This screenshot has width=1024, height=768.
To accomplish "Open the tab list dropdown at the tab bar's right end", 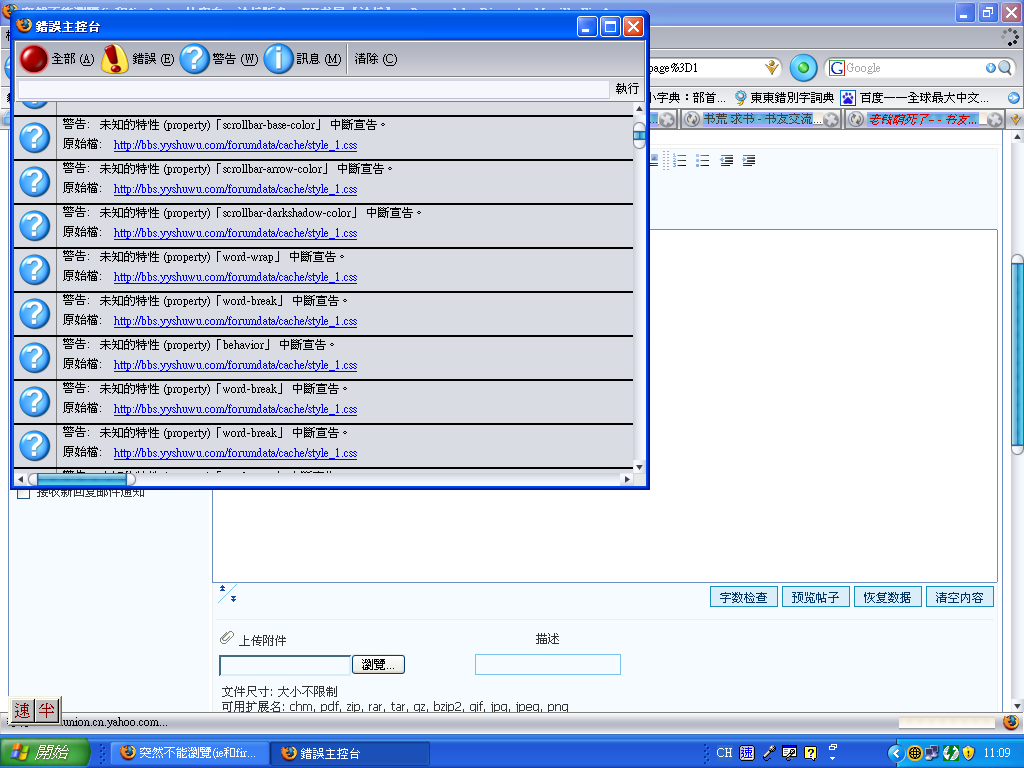I will (1016, 120).
